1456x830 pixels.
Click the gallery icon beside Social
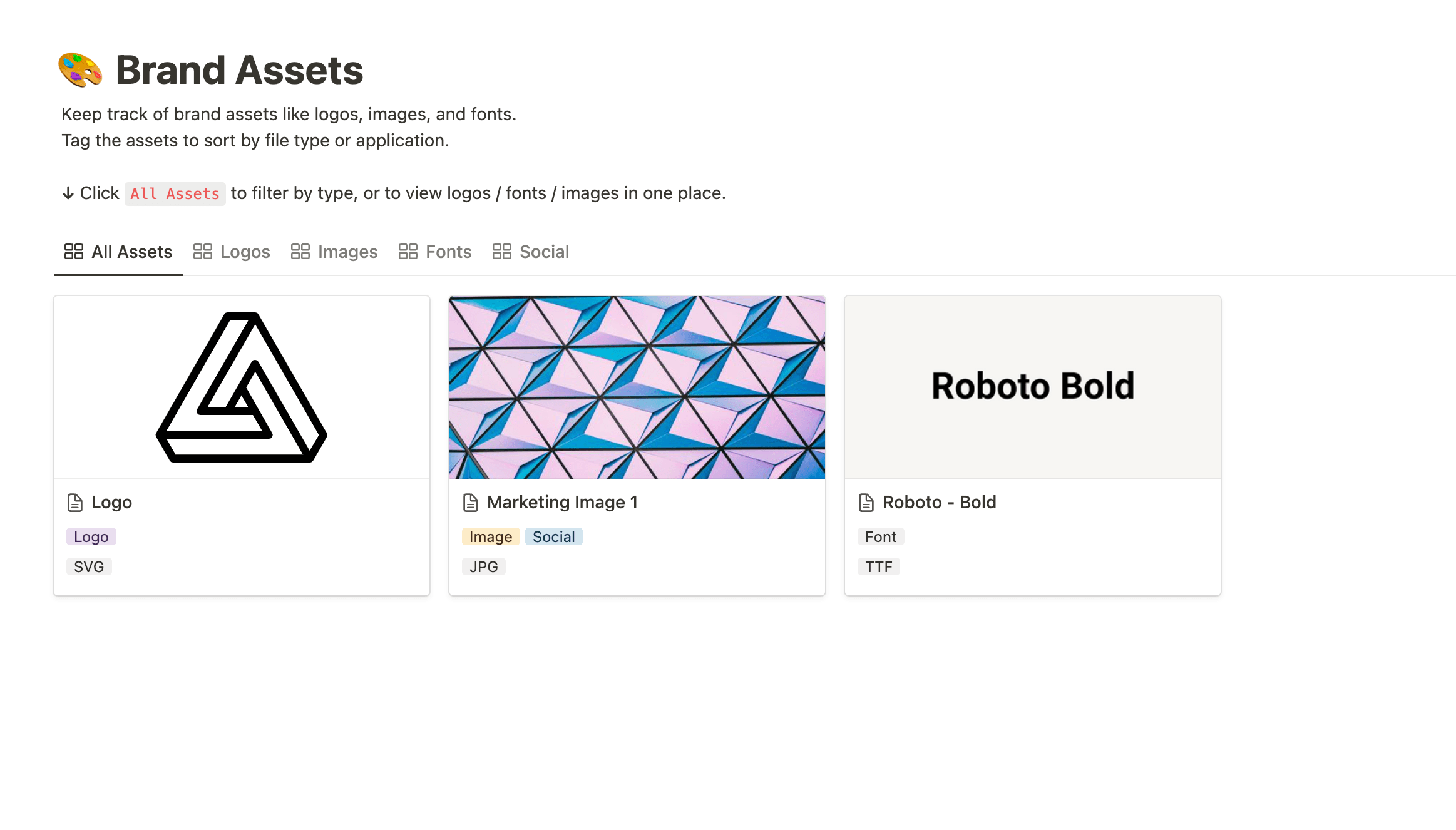(x=501, y=251)
